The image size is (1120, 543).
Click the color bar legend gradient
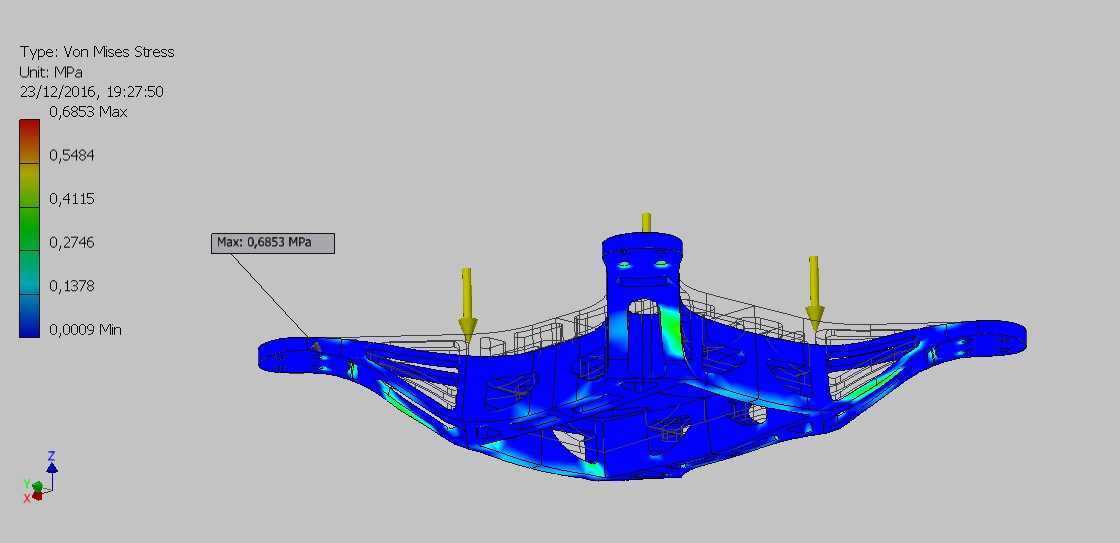(x=29, y=228)
